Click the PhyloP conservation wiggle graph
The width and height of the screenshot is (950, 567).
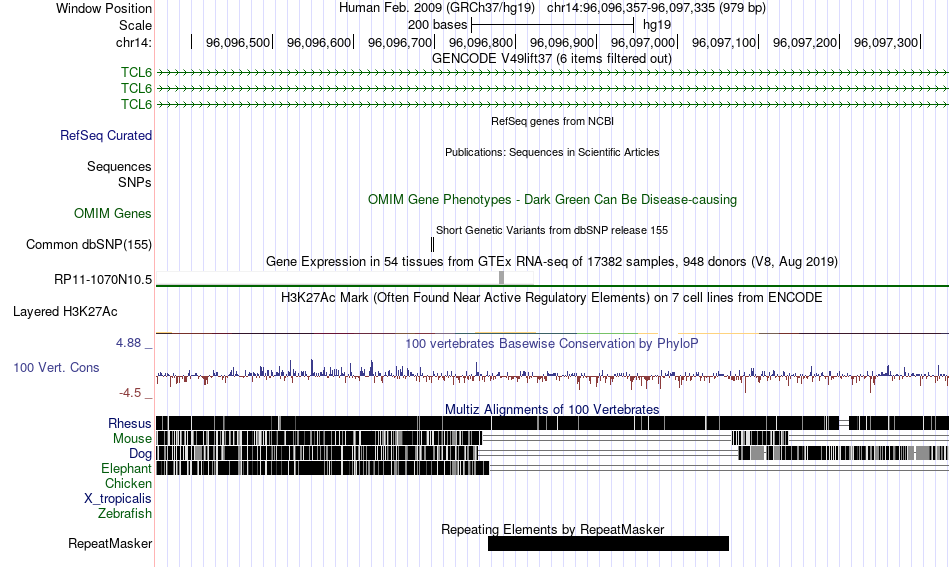click(x=552, y=374)
